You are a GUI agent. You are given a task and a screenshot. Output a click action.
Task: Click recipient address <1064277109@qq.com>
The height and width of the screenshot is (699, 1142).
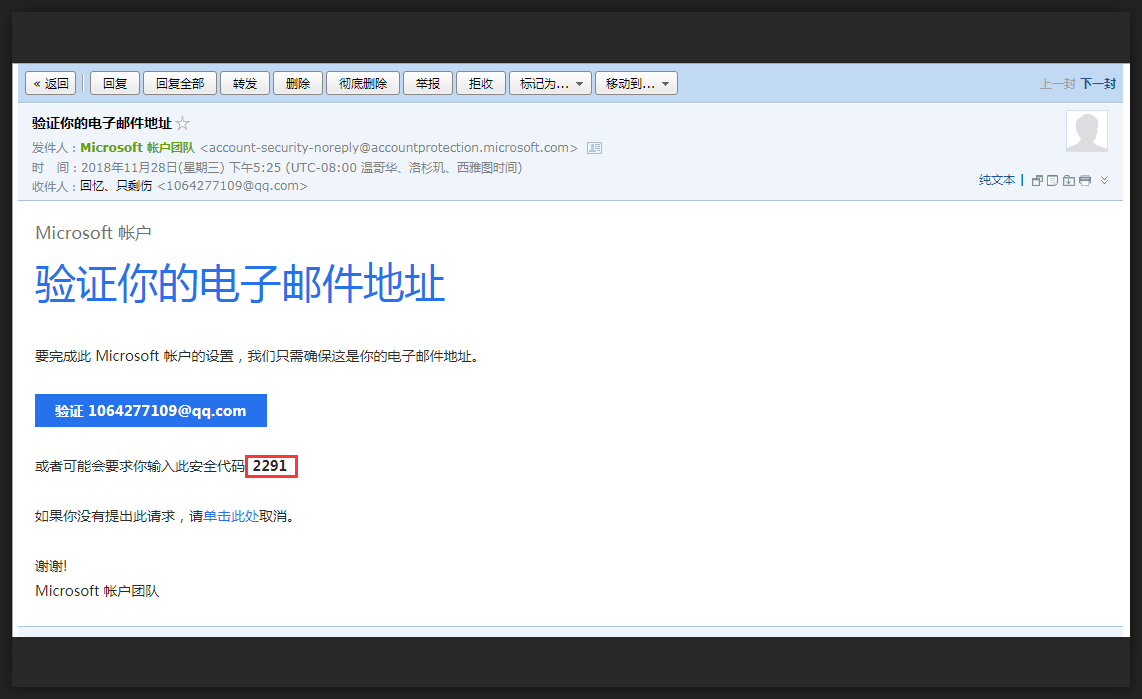pos(232,186)
